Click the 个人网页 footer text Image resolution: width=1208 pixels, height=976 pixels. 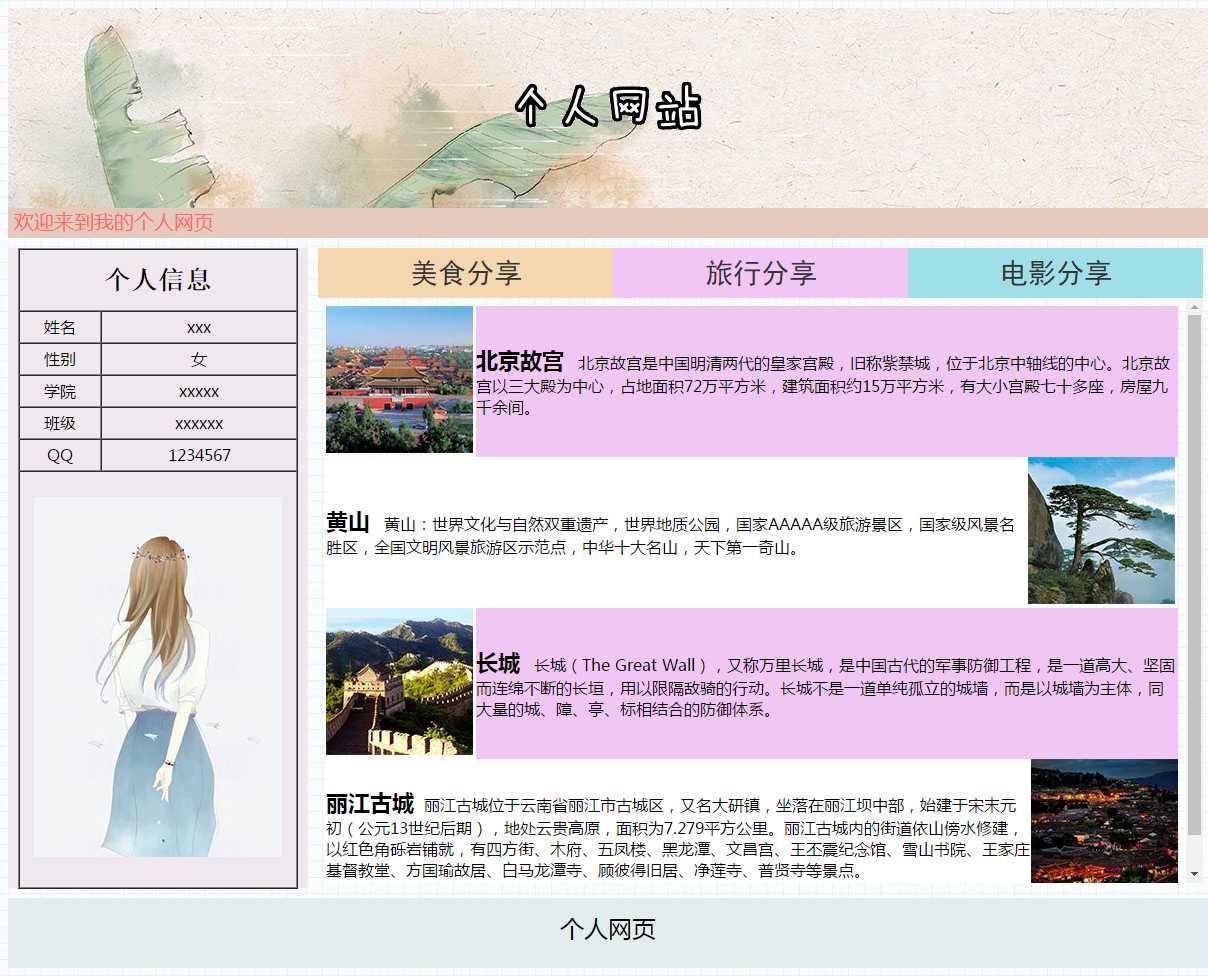click(607, 930)
